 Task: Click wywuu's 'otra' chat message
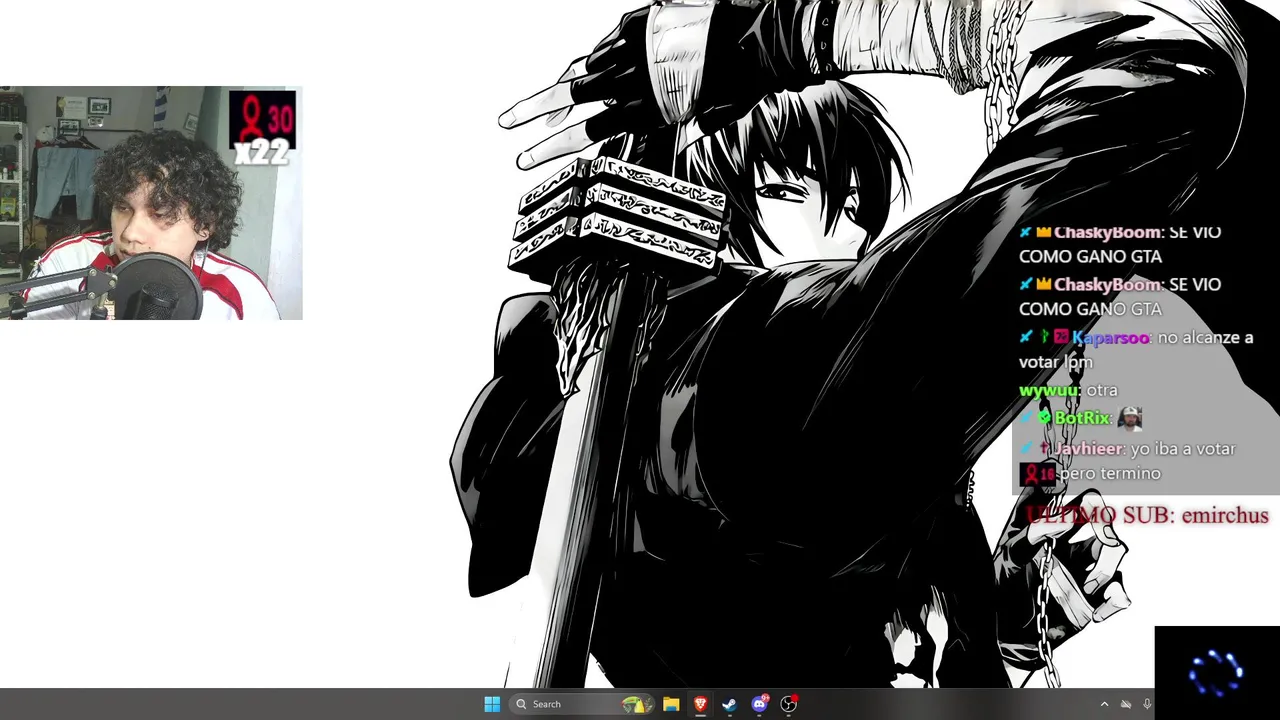coord(1068,390)
